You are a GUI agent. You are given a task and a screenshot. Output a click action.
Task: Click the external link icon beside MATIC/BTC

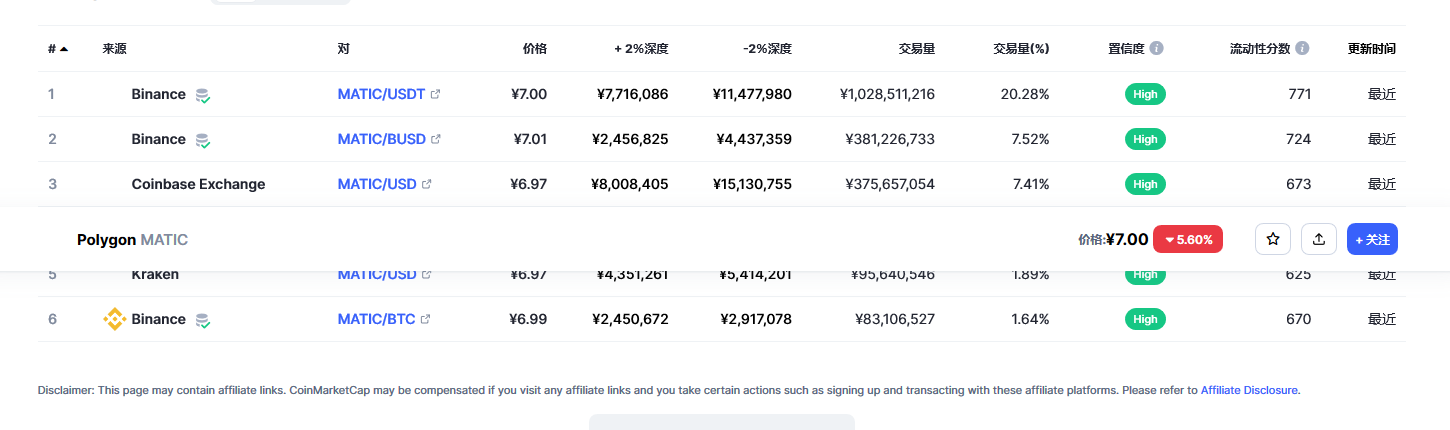(x=425, y=319)
